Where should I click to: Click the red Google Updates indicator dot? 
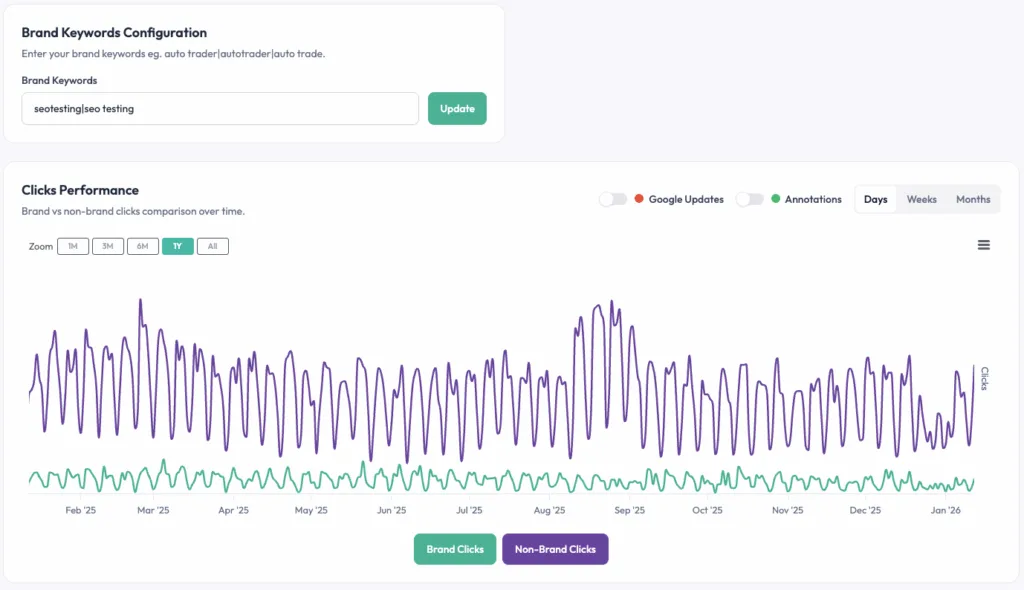click(x=637, y=199)
